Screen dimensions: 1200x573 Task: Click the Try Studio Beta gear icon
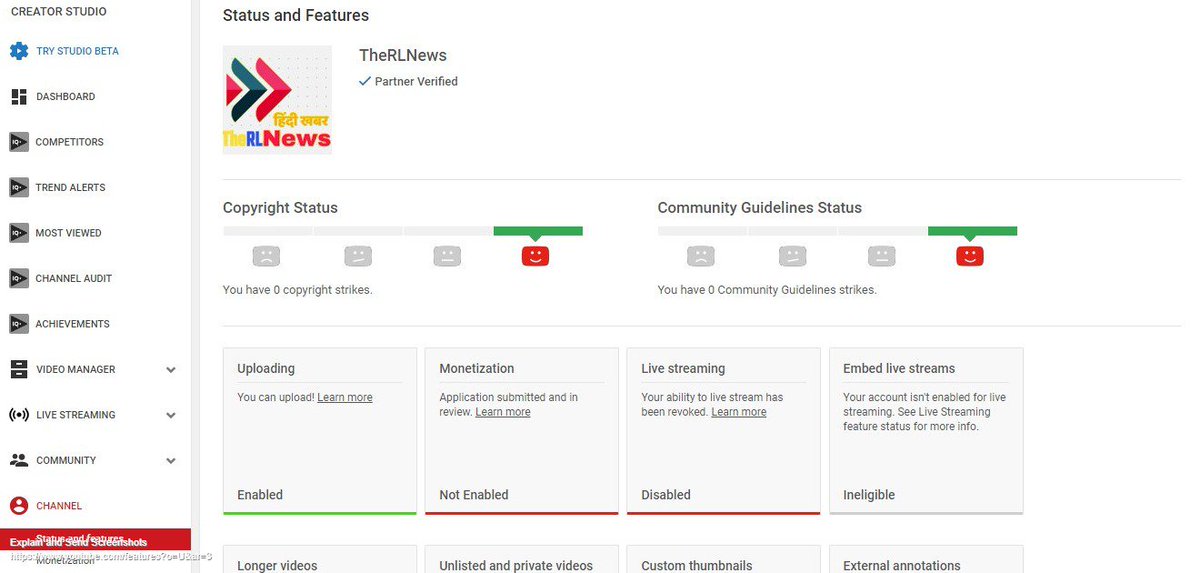[x=19, y=51]
